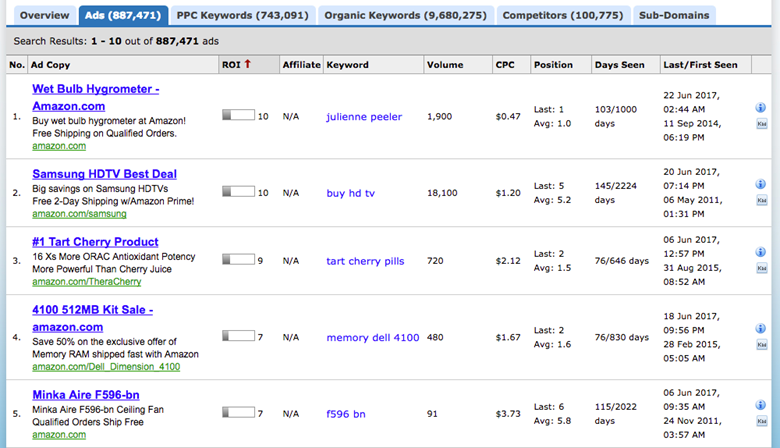The image size is (780, 448).
Task: Select volume value 1,900
Action: pos(439,116)
